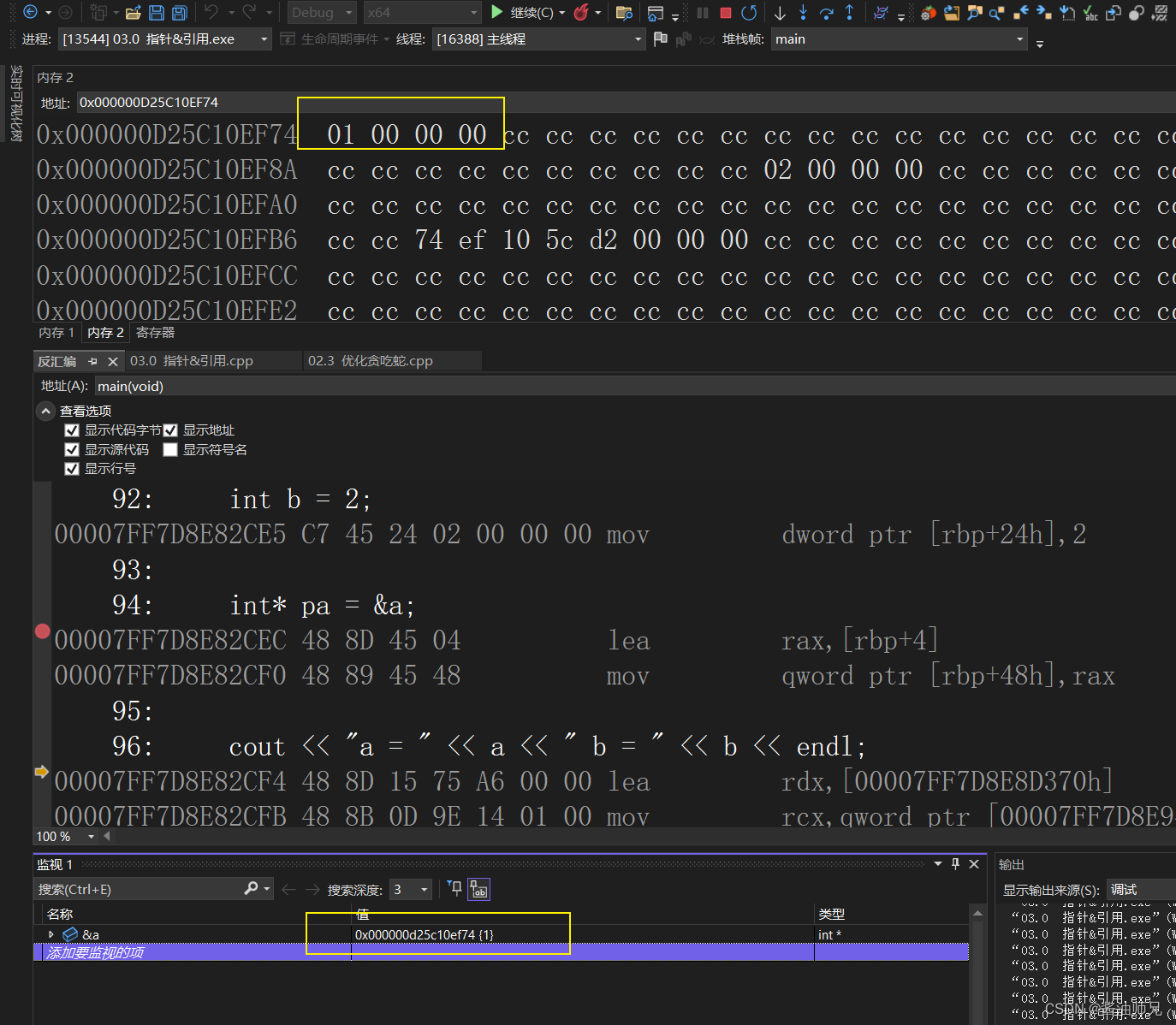Click the hot reload flame icon
The width and height of the screenshot is (1176, 1025).
click(581, 12)
